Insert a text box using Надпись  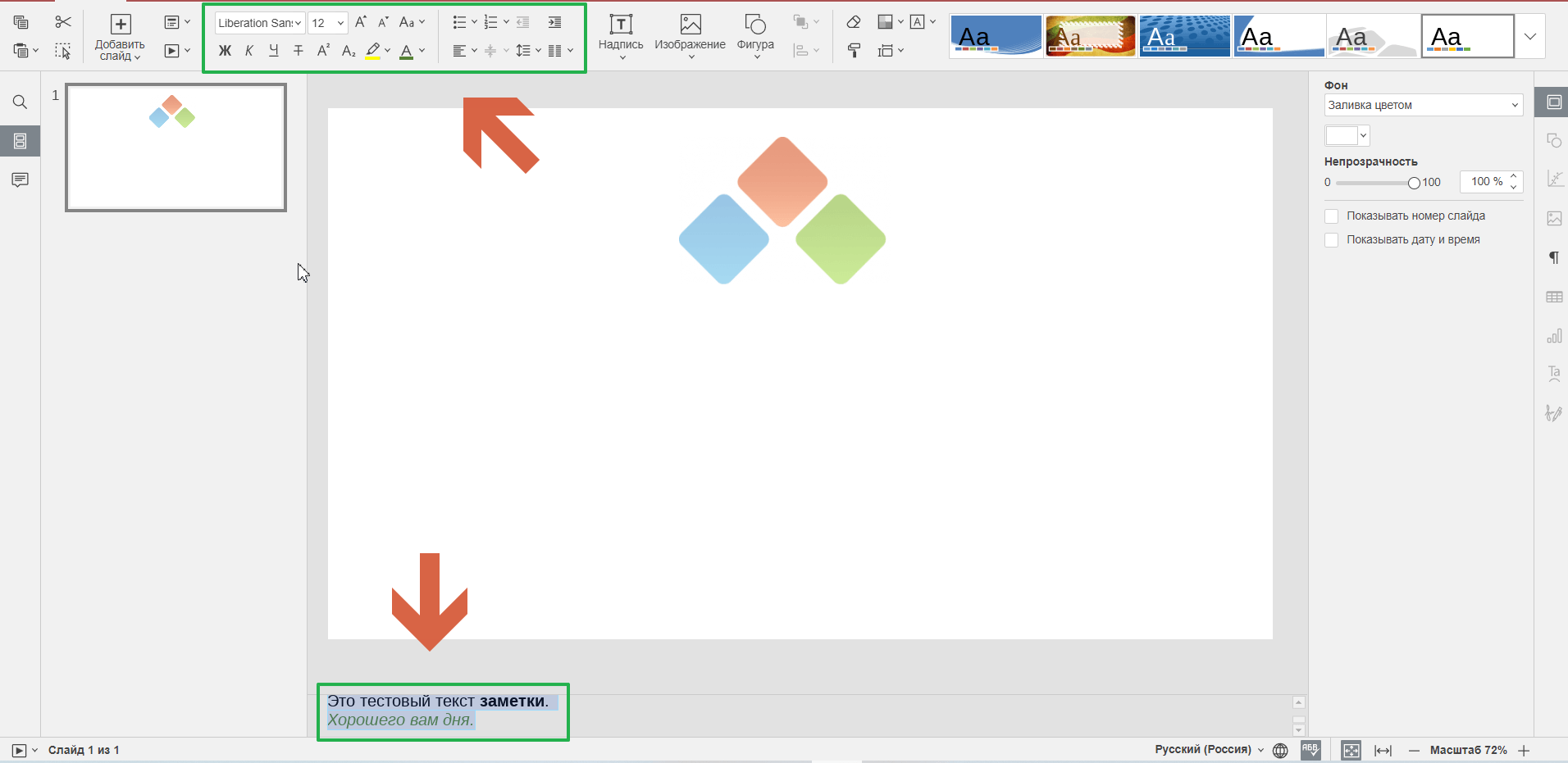pyautogui.click(x=621, y=35)
